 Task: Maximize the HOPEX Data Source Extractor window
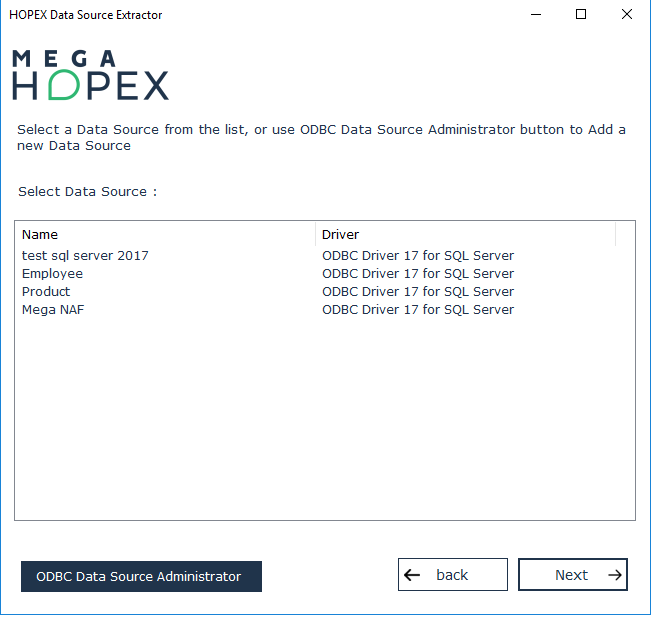[581, 14]
